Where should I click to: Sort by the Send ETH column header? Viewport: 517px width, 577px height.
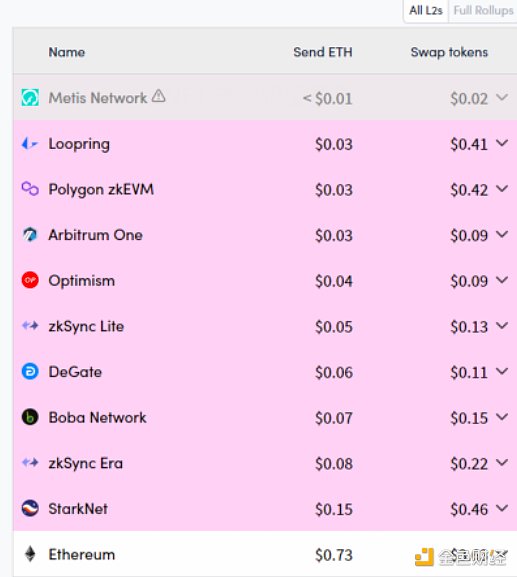pyautogui.click(x=323, y=52)
